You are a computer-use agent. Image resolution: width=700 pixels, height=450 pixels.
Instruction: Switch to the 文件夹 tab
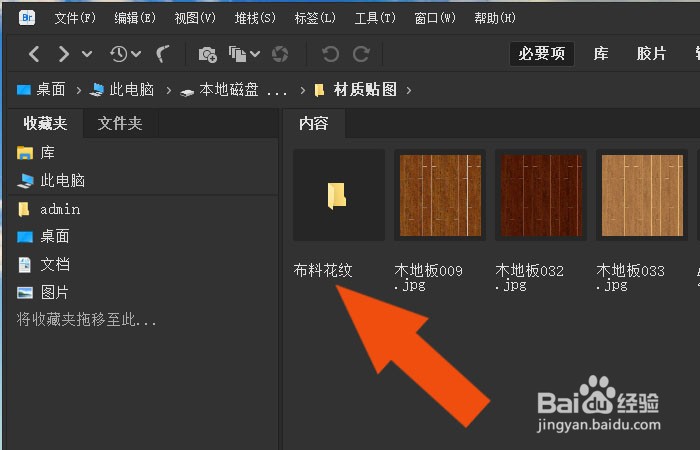[x=120, y=123]
